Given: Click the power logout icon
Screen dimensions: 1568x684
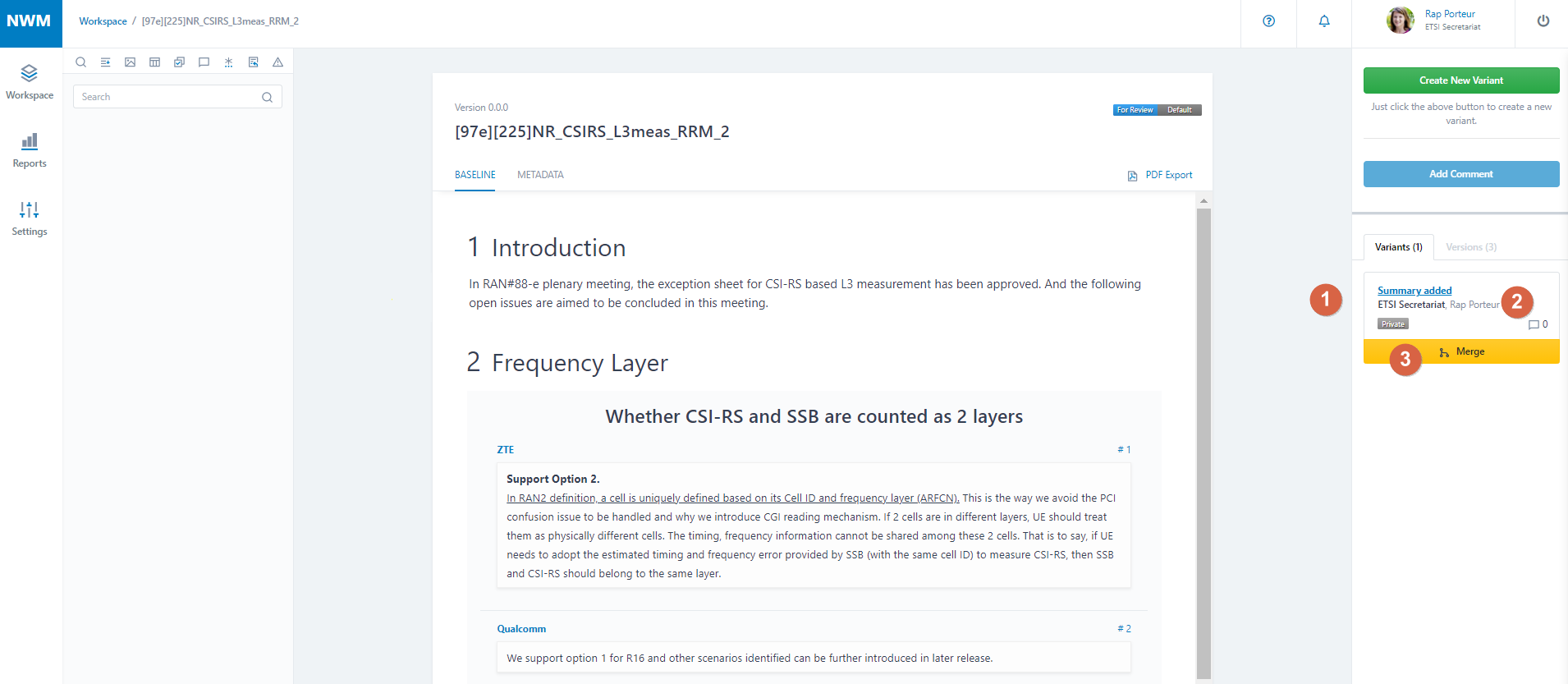Looking at the screenshot, I should coord(1543,21).
